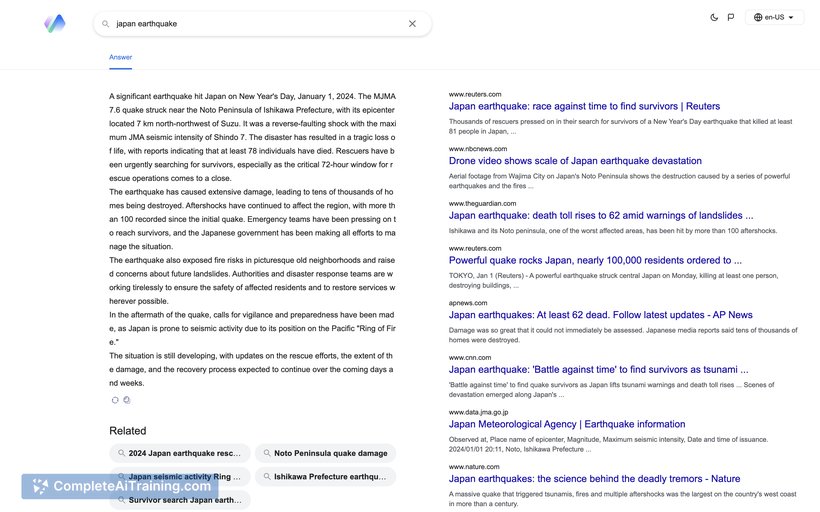Clear the search box with the X icon
Screen dimensions: 820x512
[x=412, y=24]
